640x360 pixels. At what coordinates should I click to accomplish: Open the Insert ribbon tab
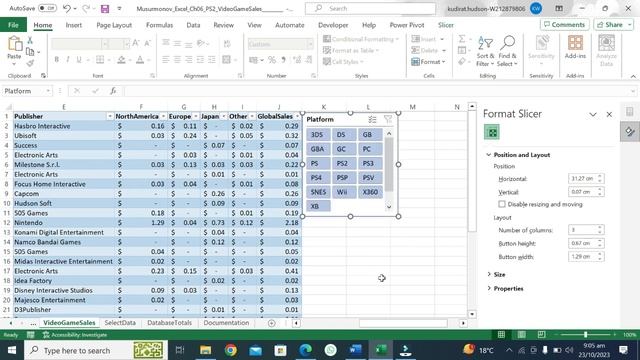pos(73,25)
